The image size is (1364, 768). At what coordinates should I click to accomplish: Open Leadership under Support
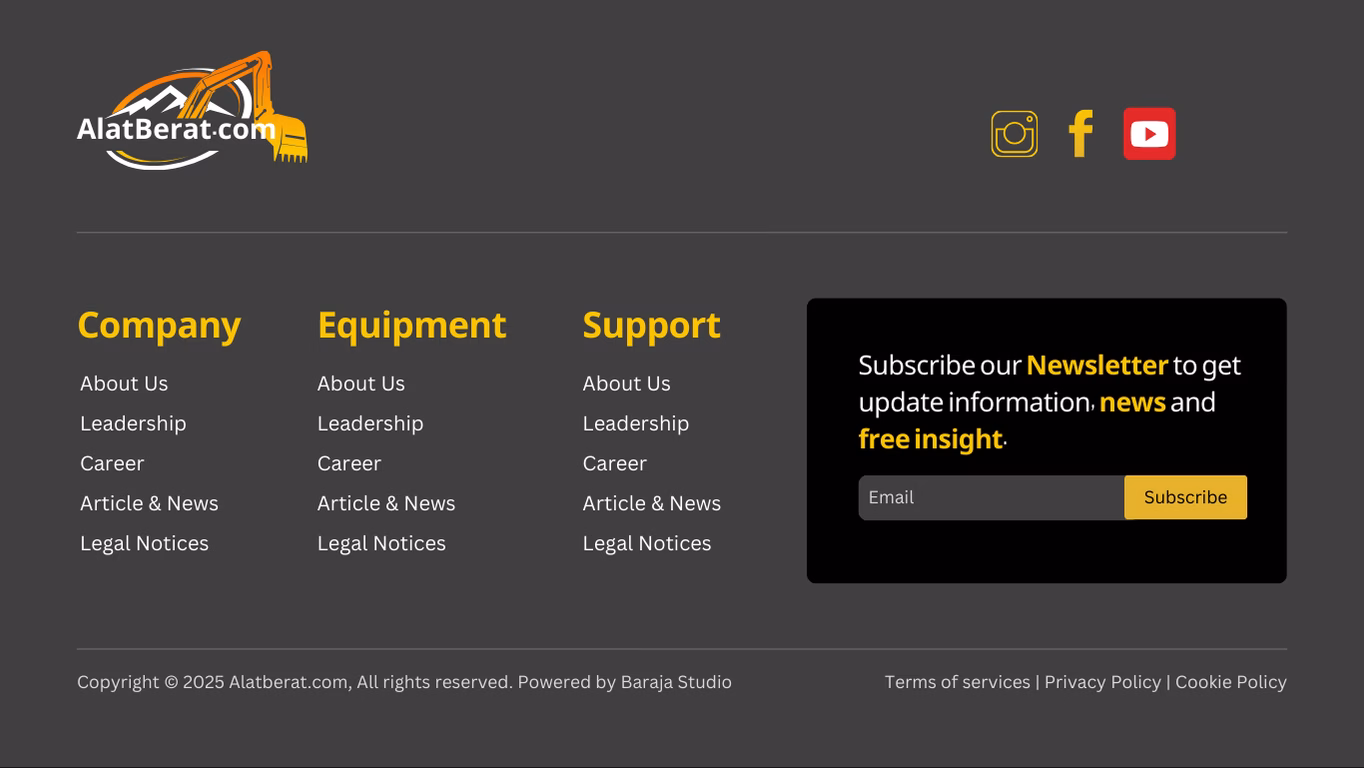coord(636,424)
